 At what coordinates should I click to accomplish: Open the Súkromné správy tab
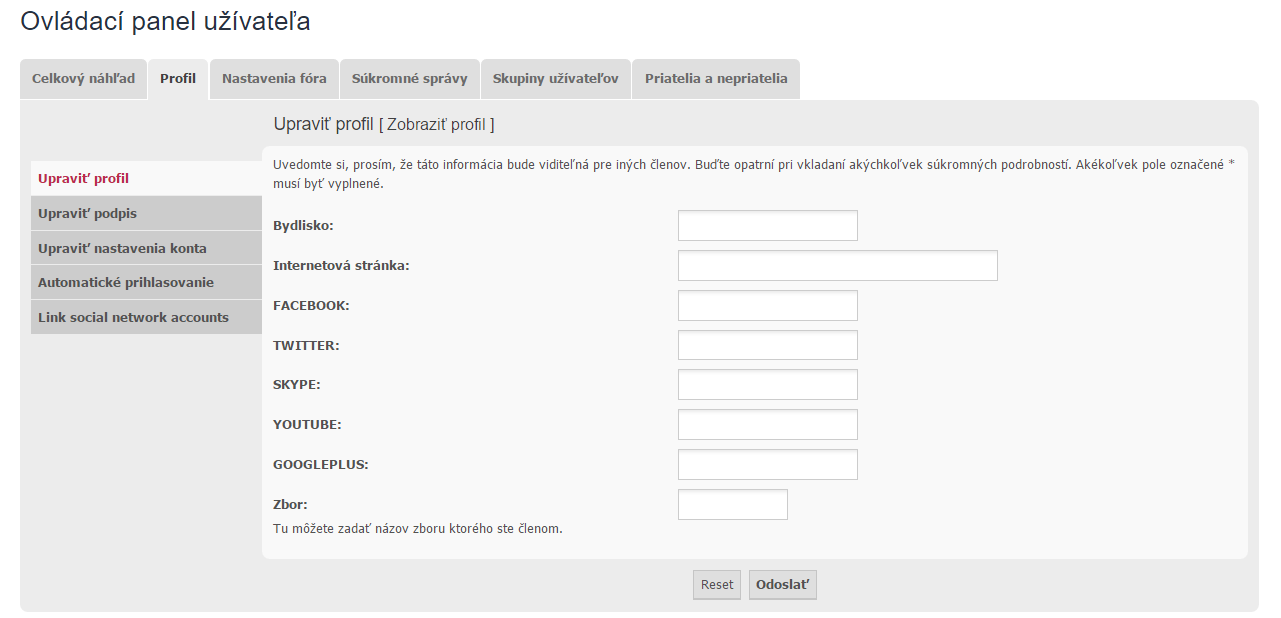pyautogui.click(x=409, y=79)
